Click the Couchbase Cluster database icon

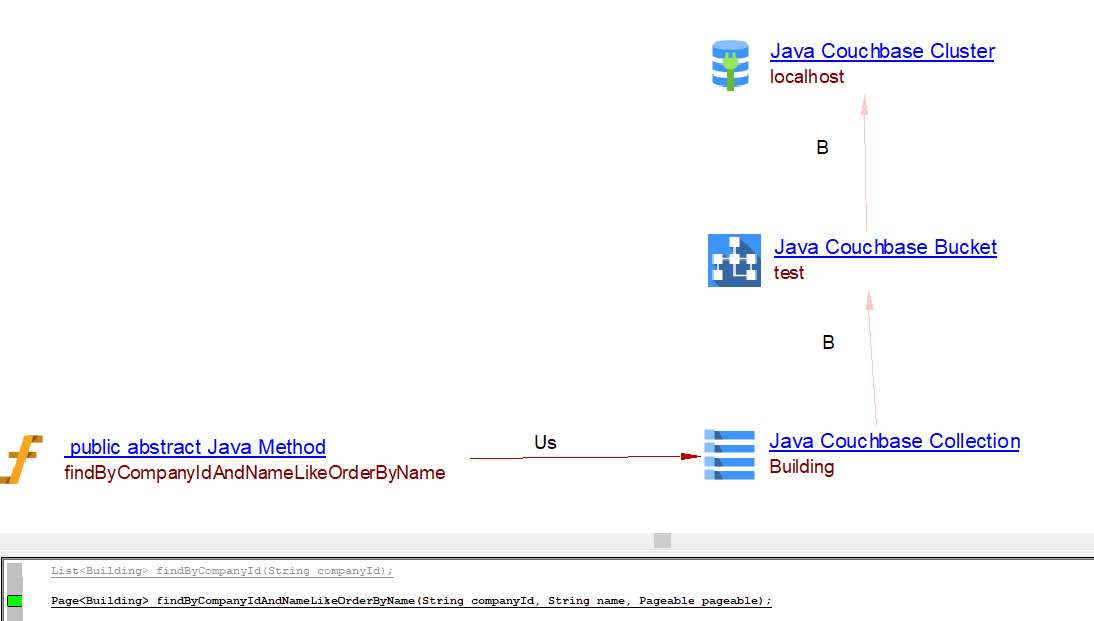pyautogui.click(x=730, y=65)
